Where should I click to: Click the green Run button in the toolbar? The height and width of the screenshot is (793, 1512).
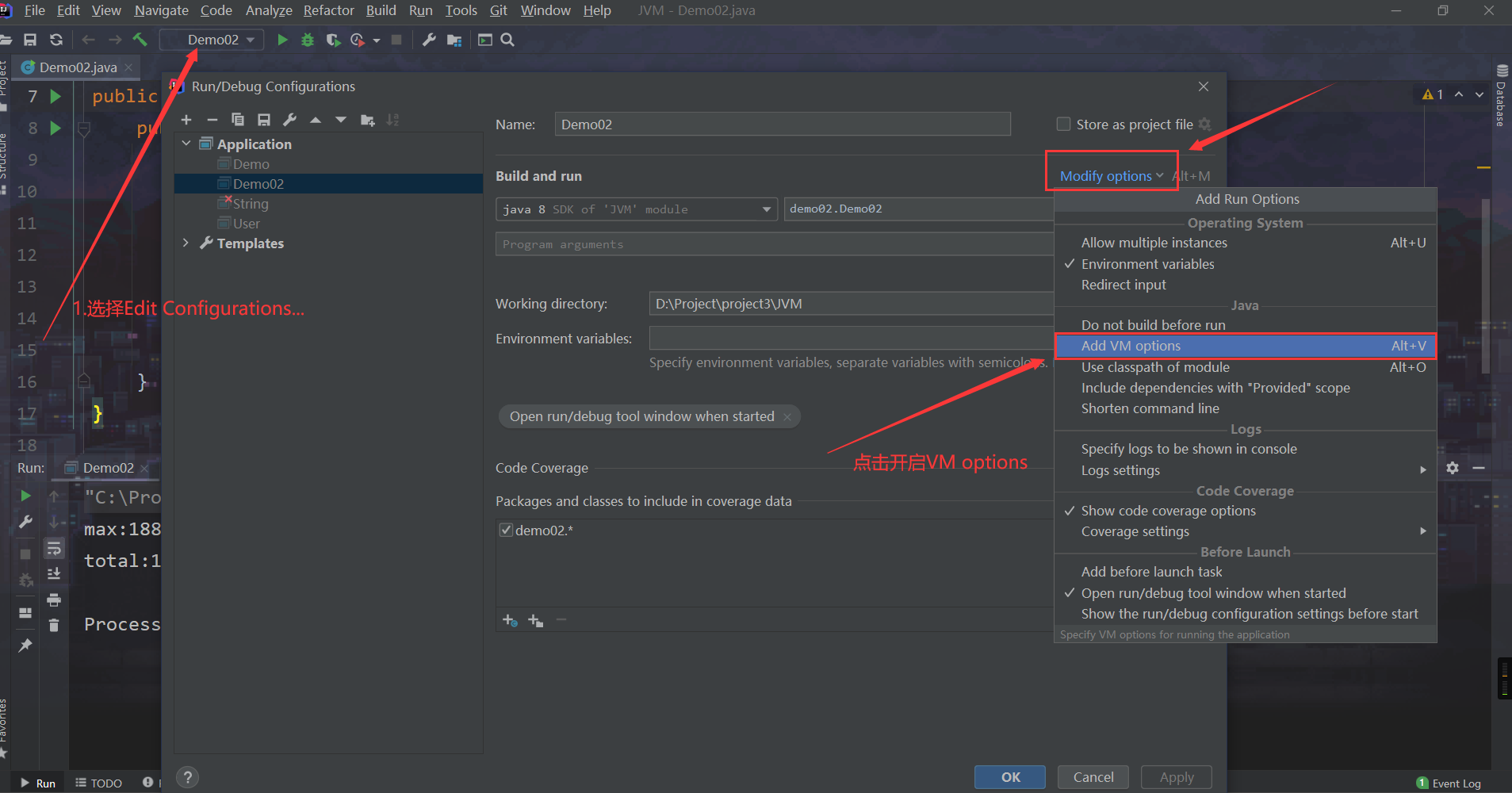pos(282,40)
